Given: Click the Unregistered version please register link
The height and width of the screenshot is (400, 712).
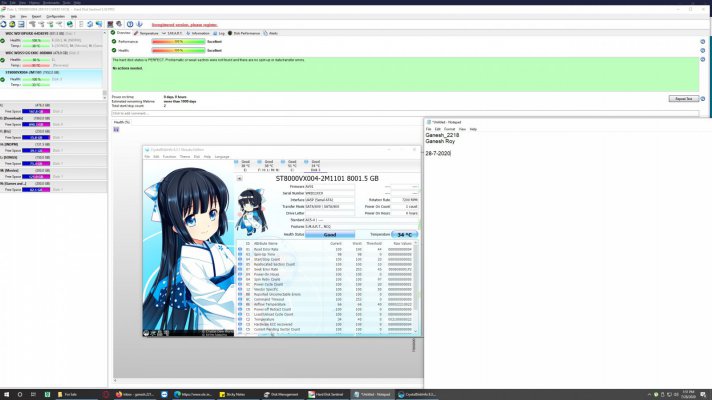Looking at the screenshot, I should point(184,25).
